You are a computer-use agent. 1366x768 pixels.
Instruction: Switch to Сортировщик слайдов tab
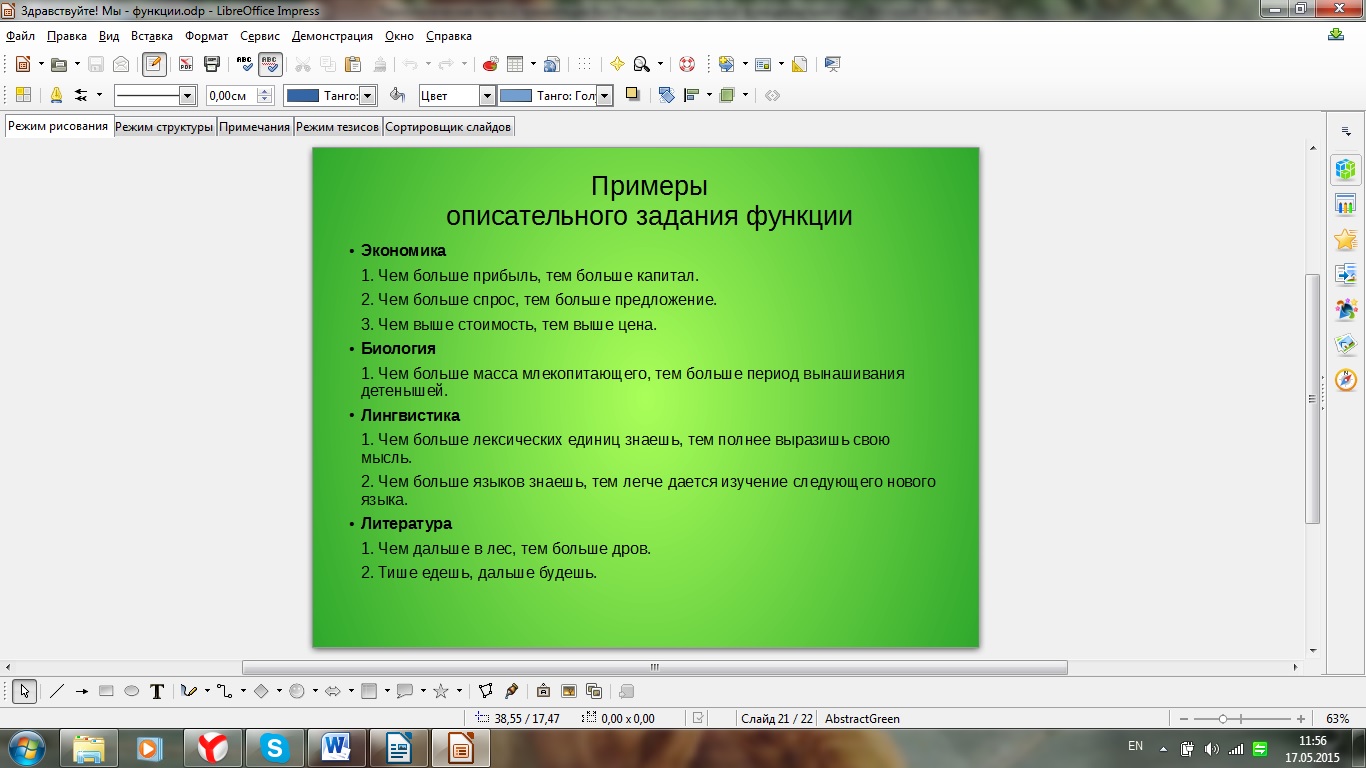448,127
